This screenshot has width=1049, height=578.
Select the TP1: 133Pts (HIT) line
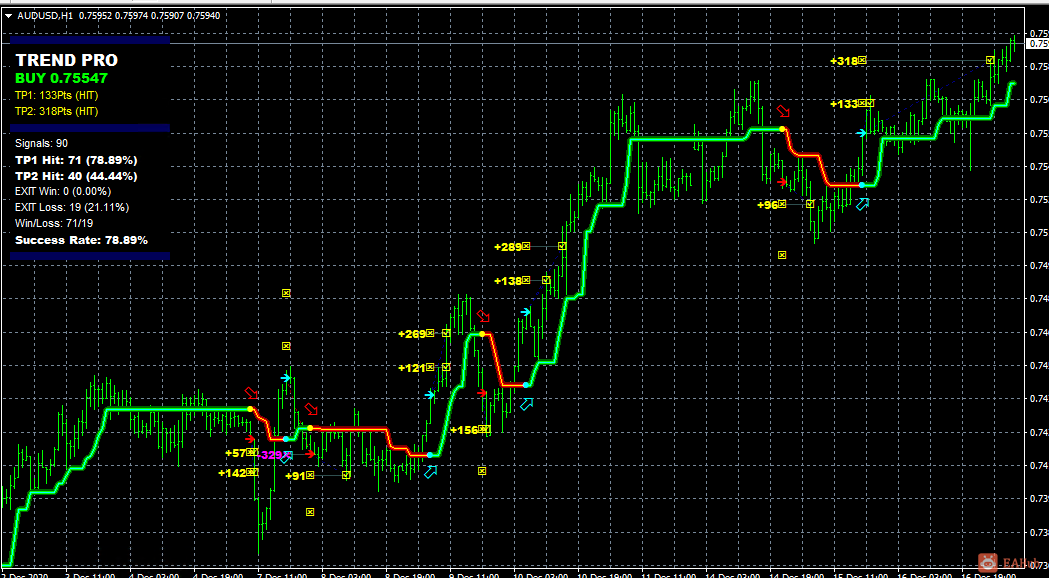tap(56, 95)
